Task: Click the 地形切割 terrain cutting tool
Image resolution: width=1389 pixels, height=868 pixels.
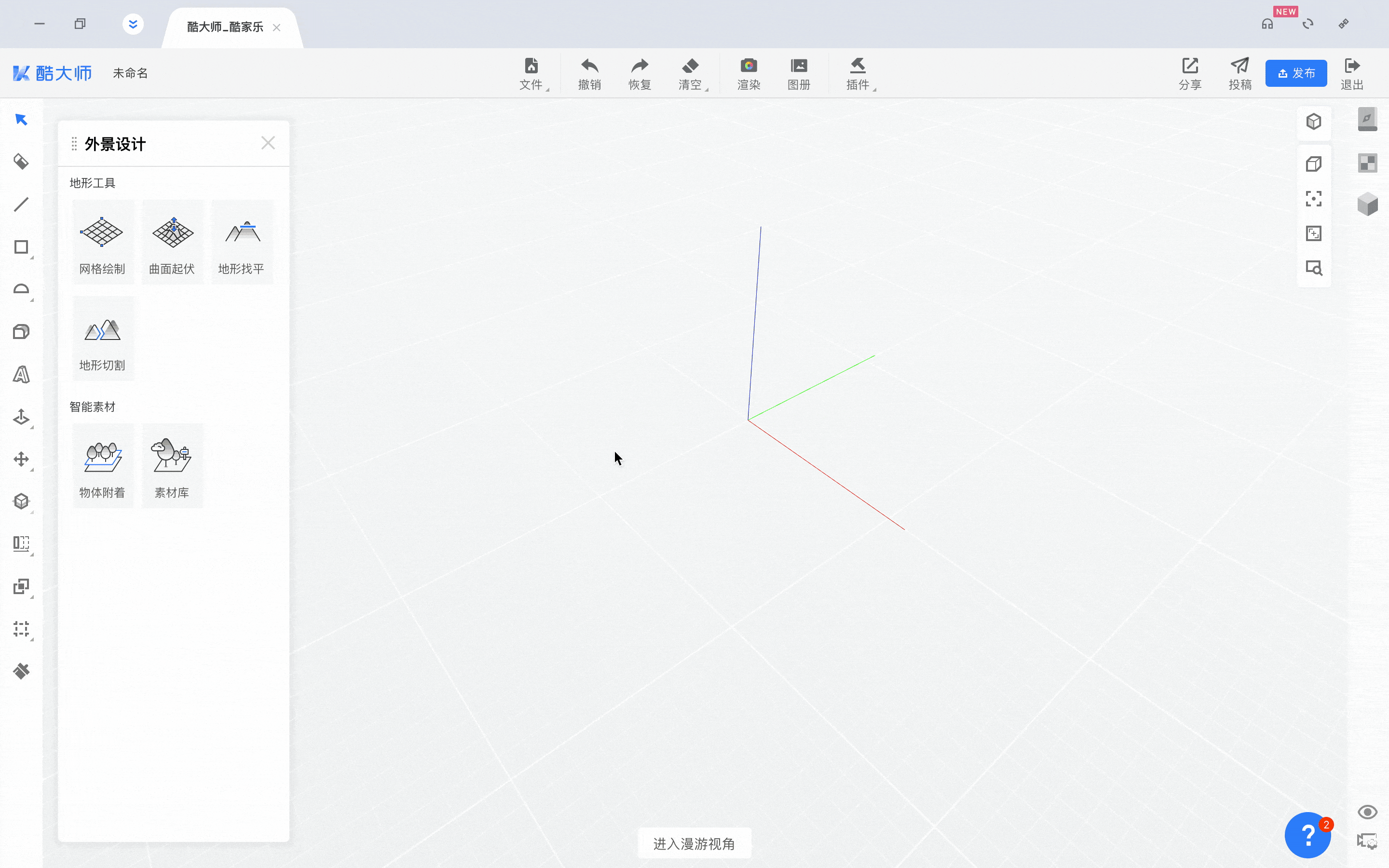Action: pyautogui.click(x=102, y=339)
